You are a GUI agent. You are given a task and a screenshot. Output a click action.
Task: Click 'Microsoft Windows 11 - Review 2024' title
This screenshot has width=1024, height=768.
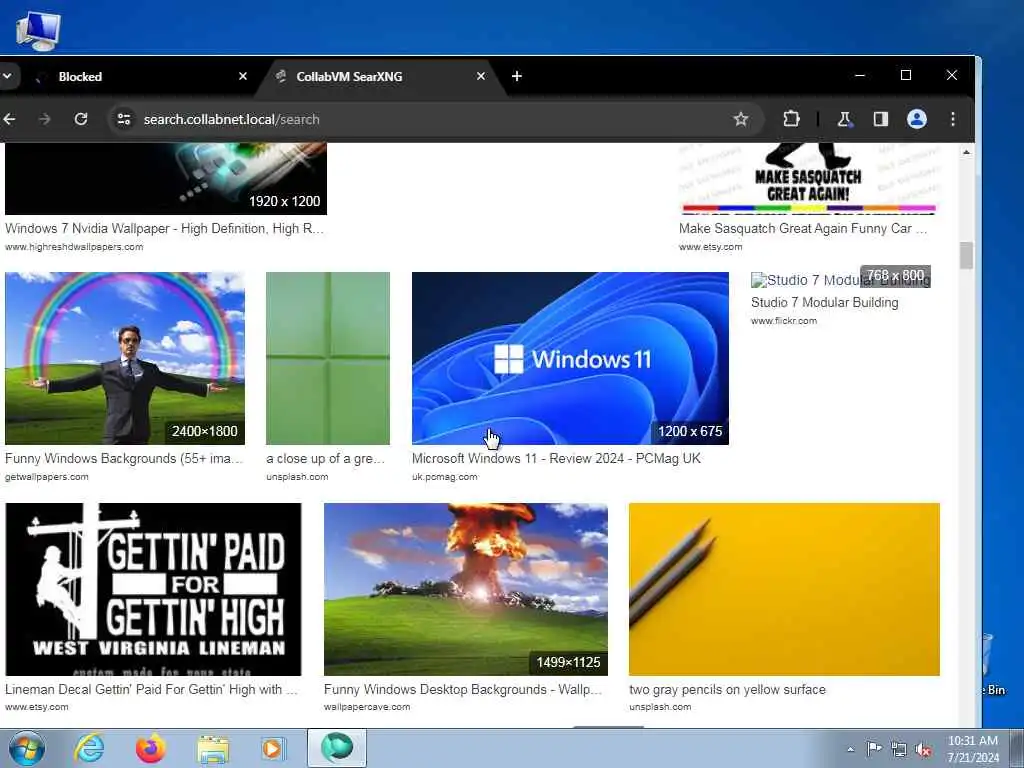coord(556,458)
